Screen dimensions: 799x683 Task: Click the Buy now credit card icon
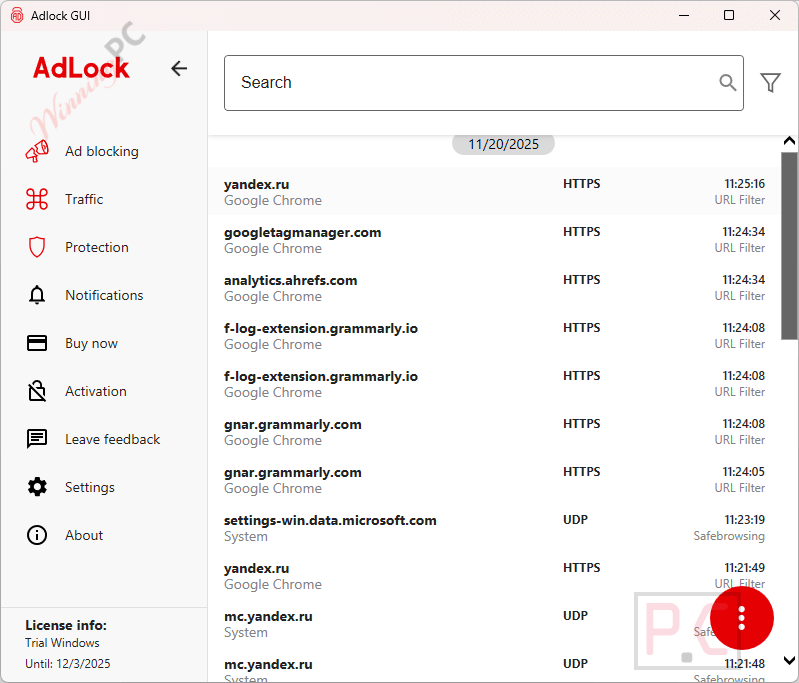click(37, 343)
